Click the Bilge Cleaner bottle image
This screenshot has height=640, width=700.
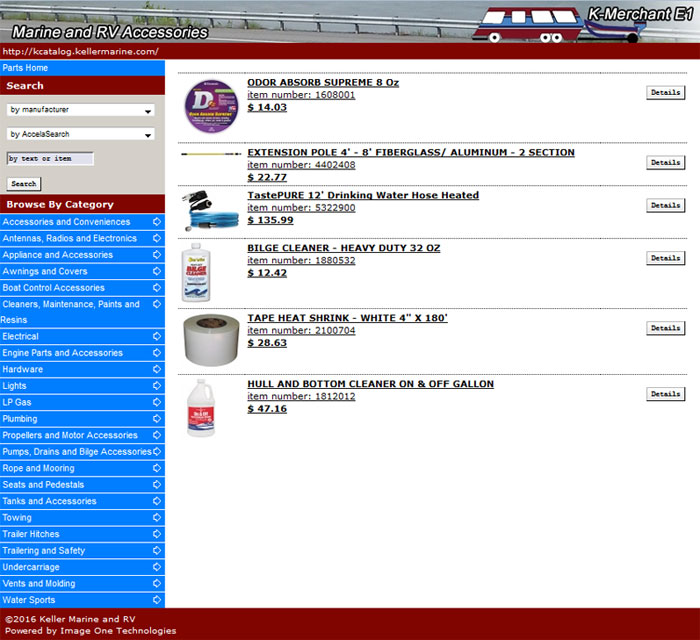(x=196, y=273)
